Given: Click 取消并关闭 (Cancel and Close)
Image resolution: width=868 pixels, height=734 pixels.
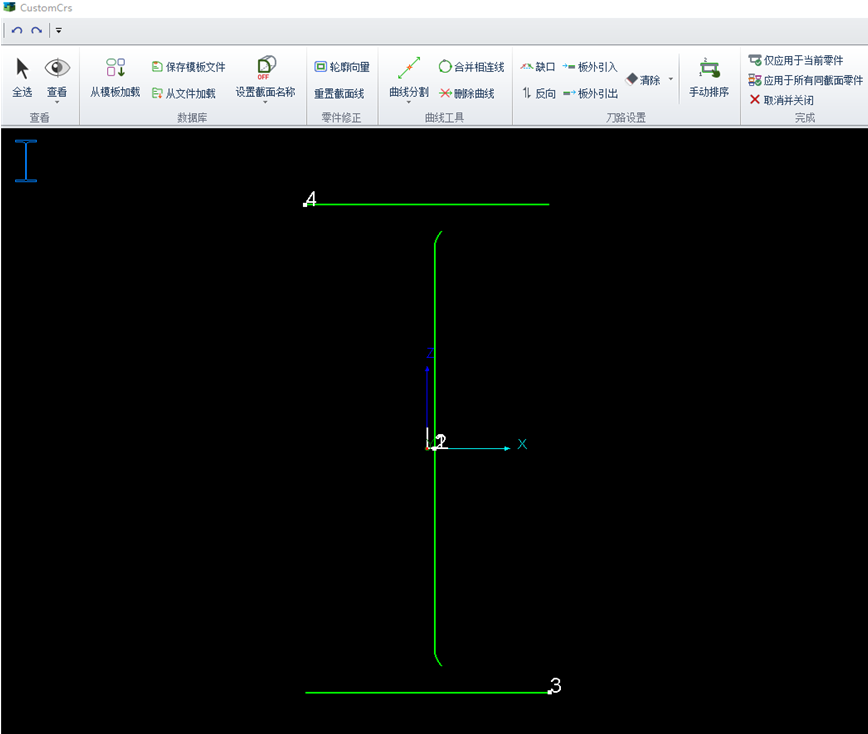Looking at the screenshot, I should [781, 100].
